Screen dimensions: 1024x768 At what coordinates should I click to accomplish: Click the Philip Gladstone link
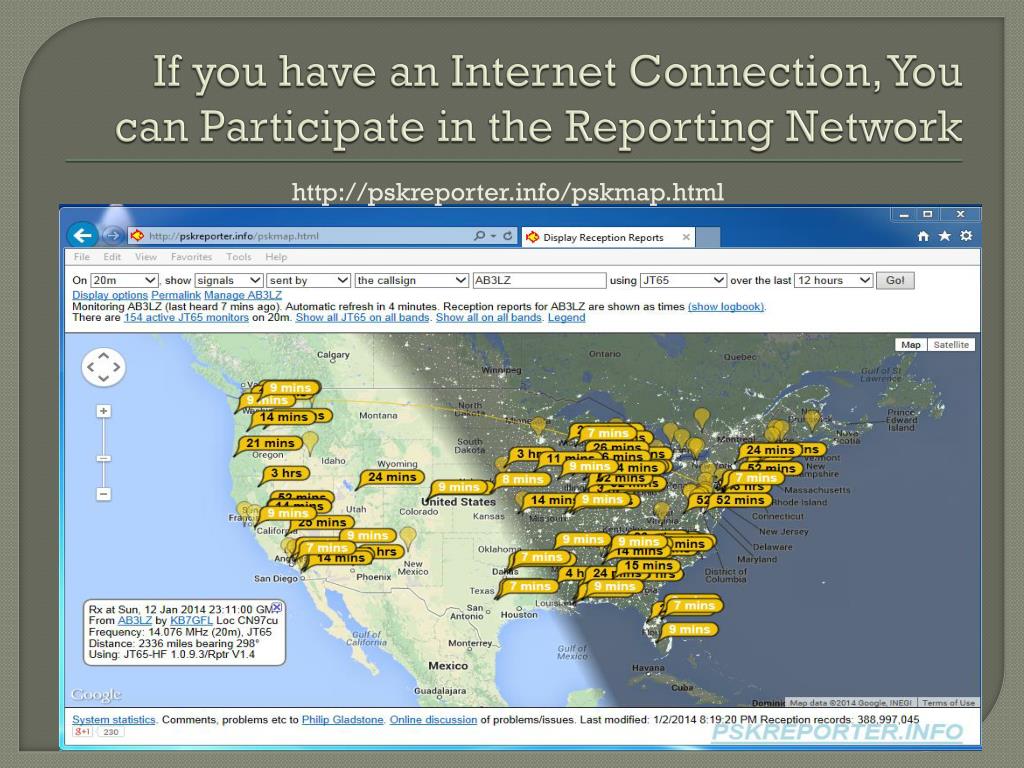pos(342,720)
